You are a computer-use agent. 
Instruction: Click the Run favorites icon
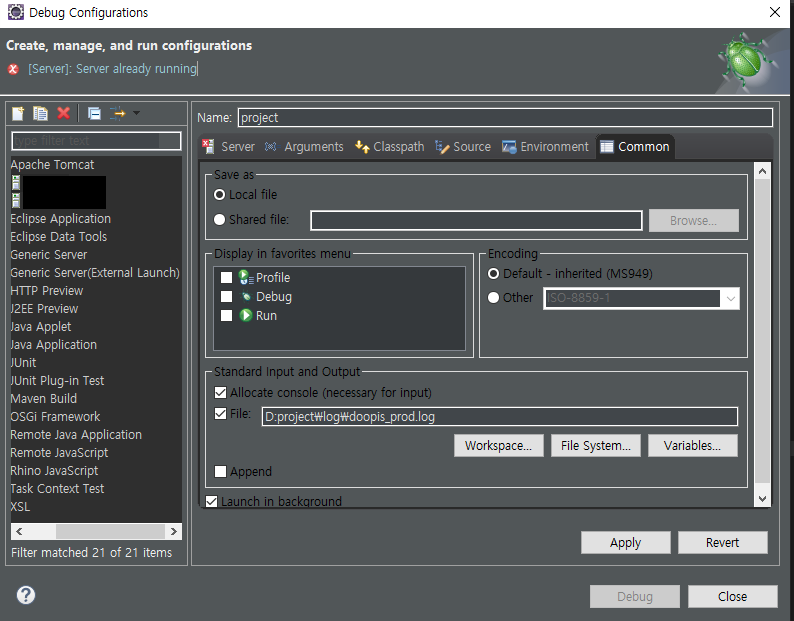(x=246, y=315)
